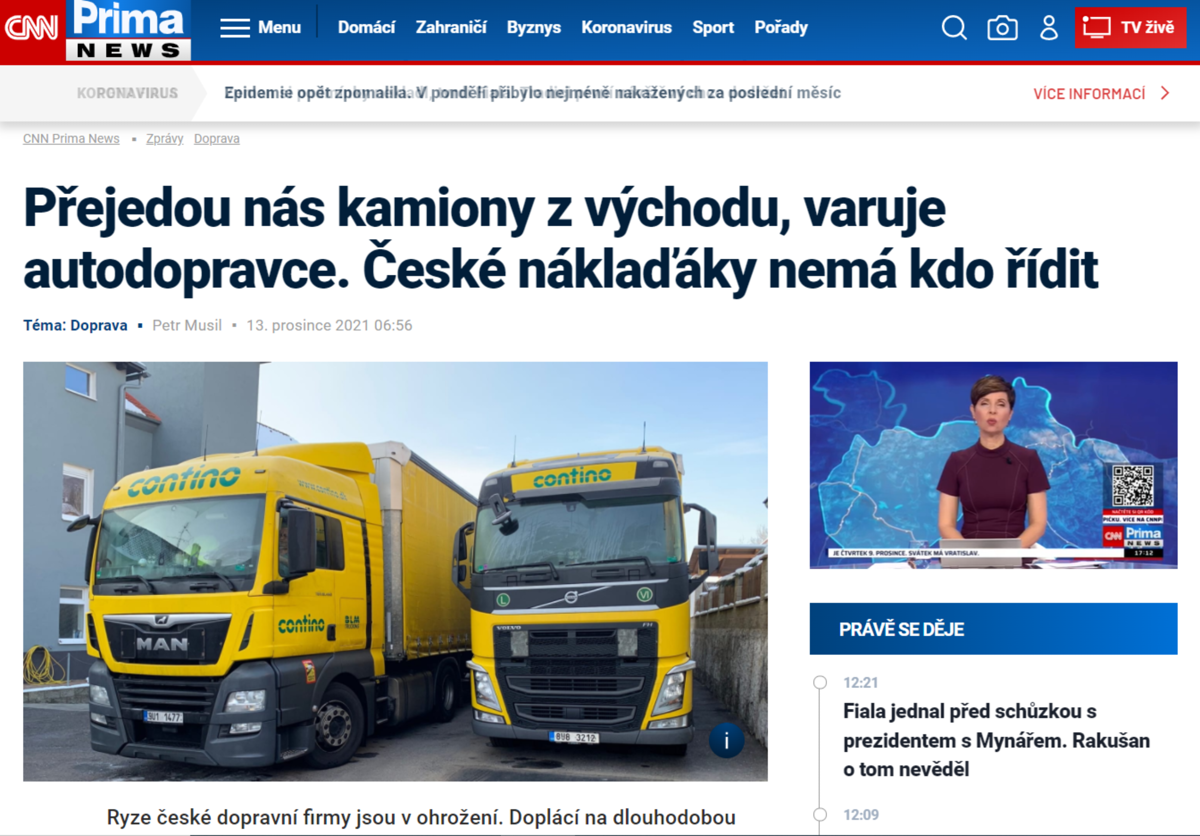The height and width of the screenshot is (836, 1200).
Task: Open the user profile icon
Action: click(1049, 28)
